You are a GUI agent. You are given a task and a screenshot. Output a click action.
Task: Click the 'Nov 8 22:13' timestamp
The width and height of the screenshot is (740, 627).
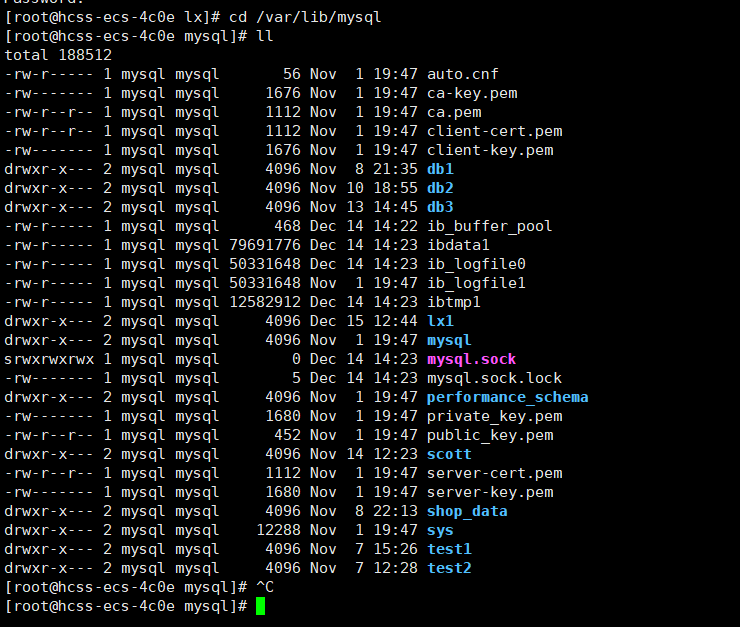[x=363, y=511]
